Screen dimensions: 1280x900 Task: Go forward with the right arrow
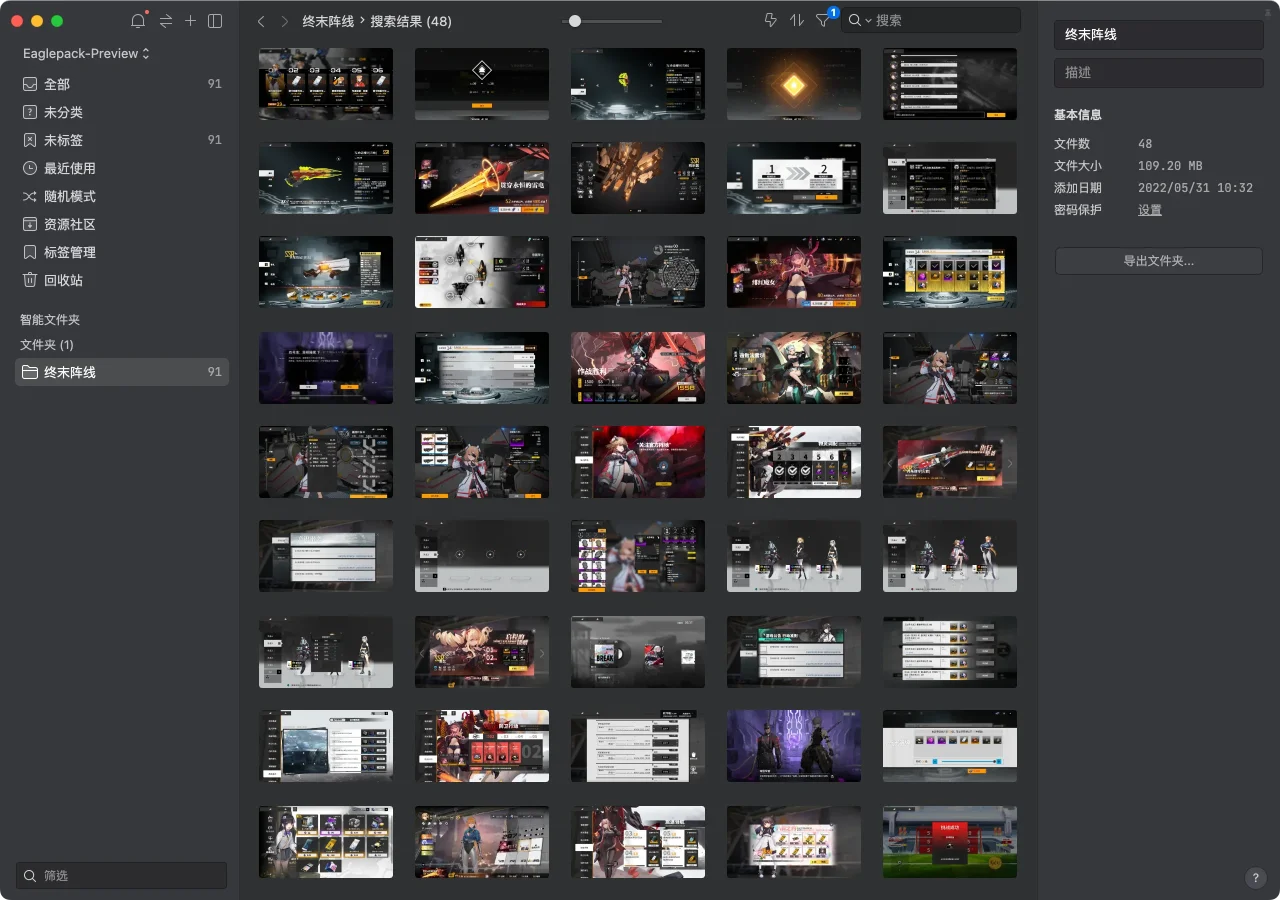click(x=285, y=21)
